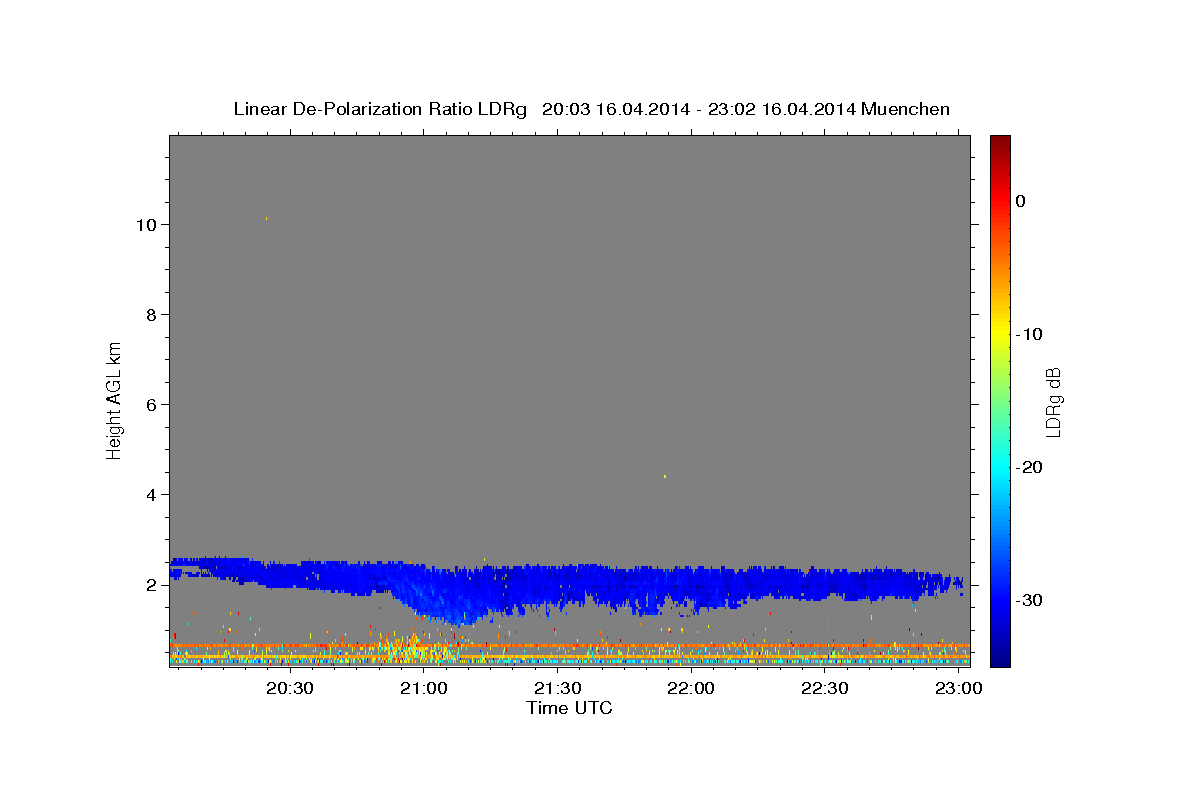Click the 'Height AGL km' axis label
This screenshot has height=800, width=1200.
114,399
